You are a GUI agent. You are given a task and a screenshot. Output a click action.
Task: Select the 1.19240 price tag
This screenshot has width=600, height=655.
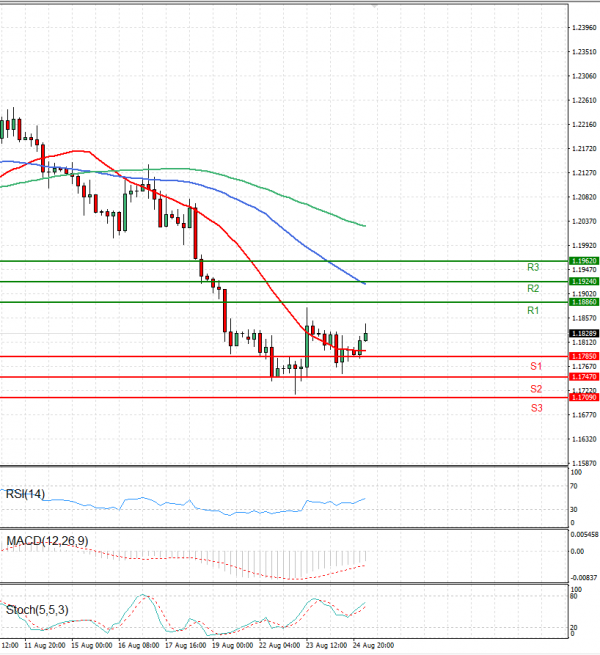tap(584, 282)
